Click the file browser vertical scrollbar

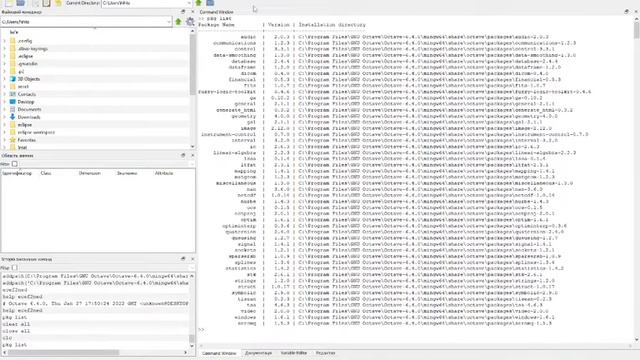tap(193, 65)
